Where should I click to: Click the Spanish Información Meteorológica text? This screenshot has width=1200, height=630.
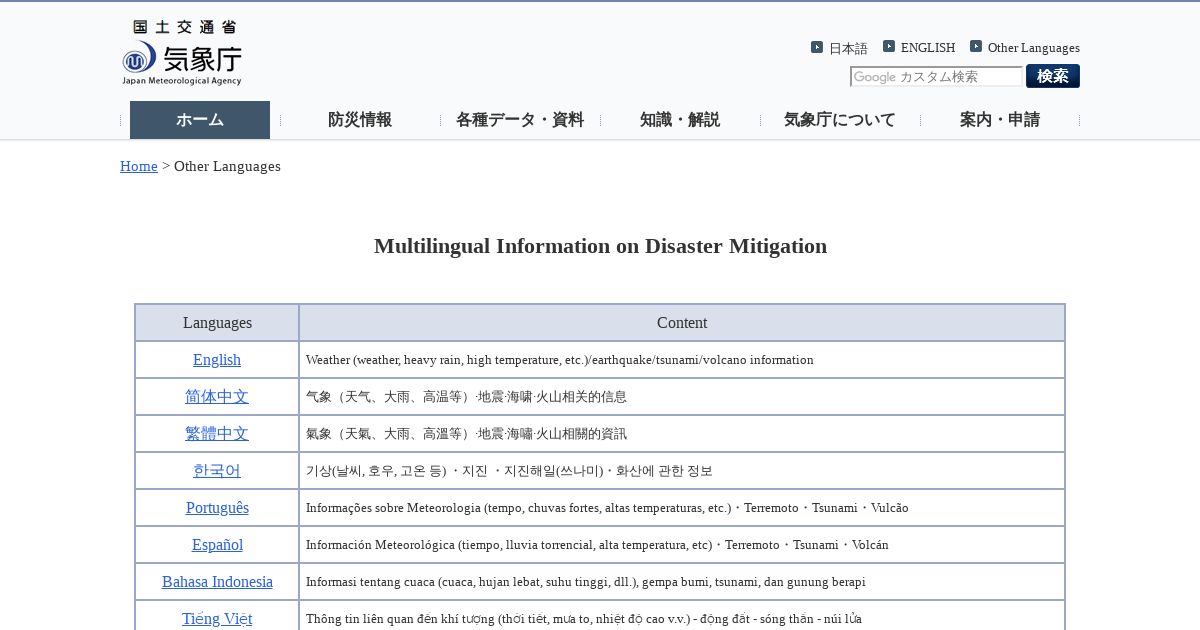pyautogui.click(x=597, y=545)
